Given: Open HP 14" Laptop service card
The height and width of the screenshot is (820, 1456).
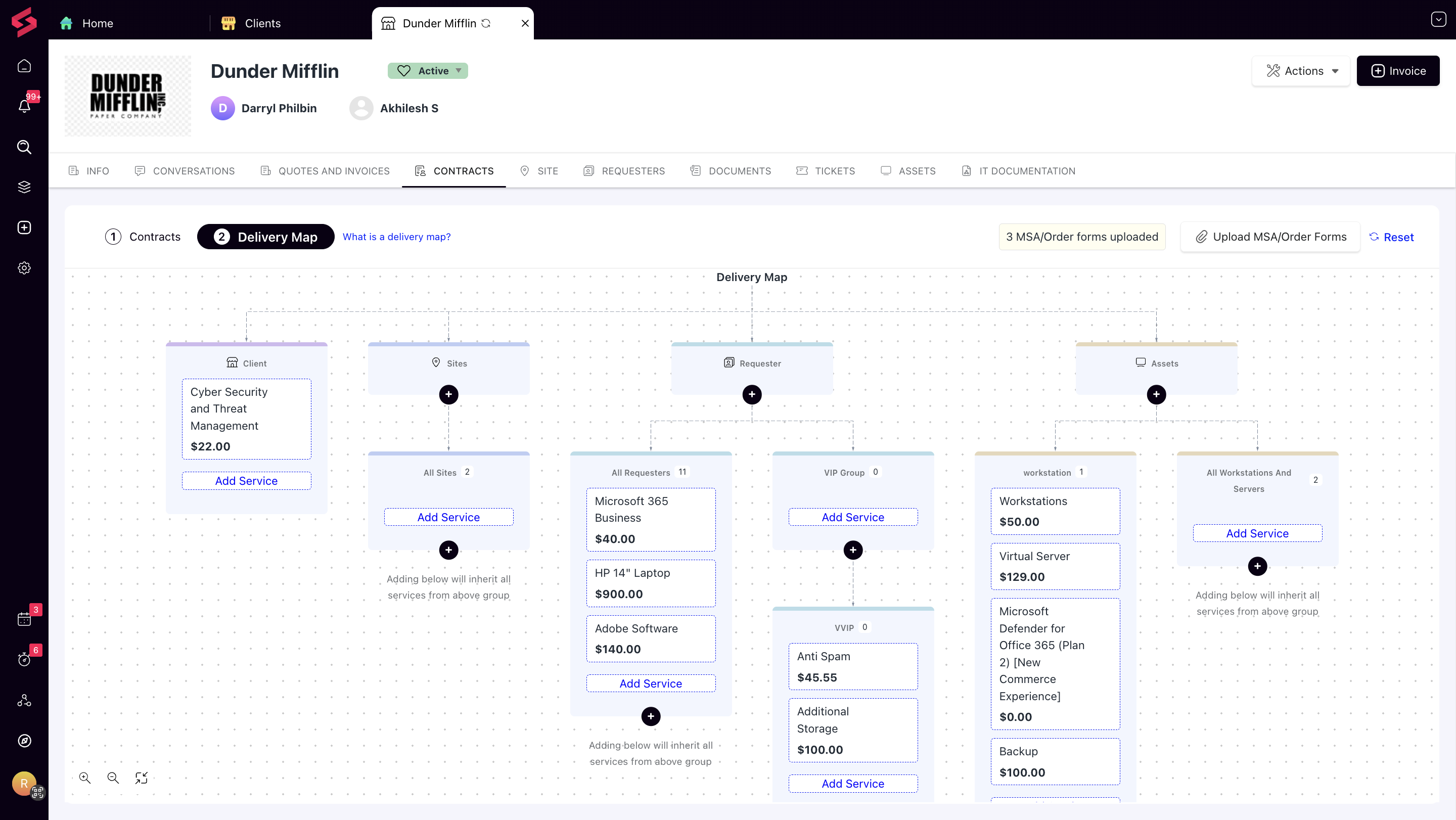Looking at the screenshot, I should 651,583.
